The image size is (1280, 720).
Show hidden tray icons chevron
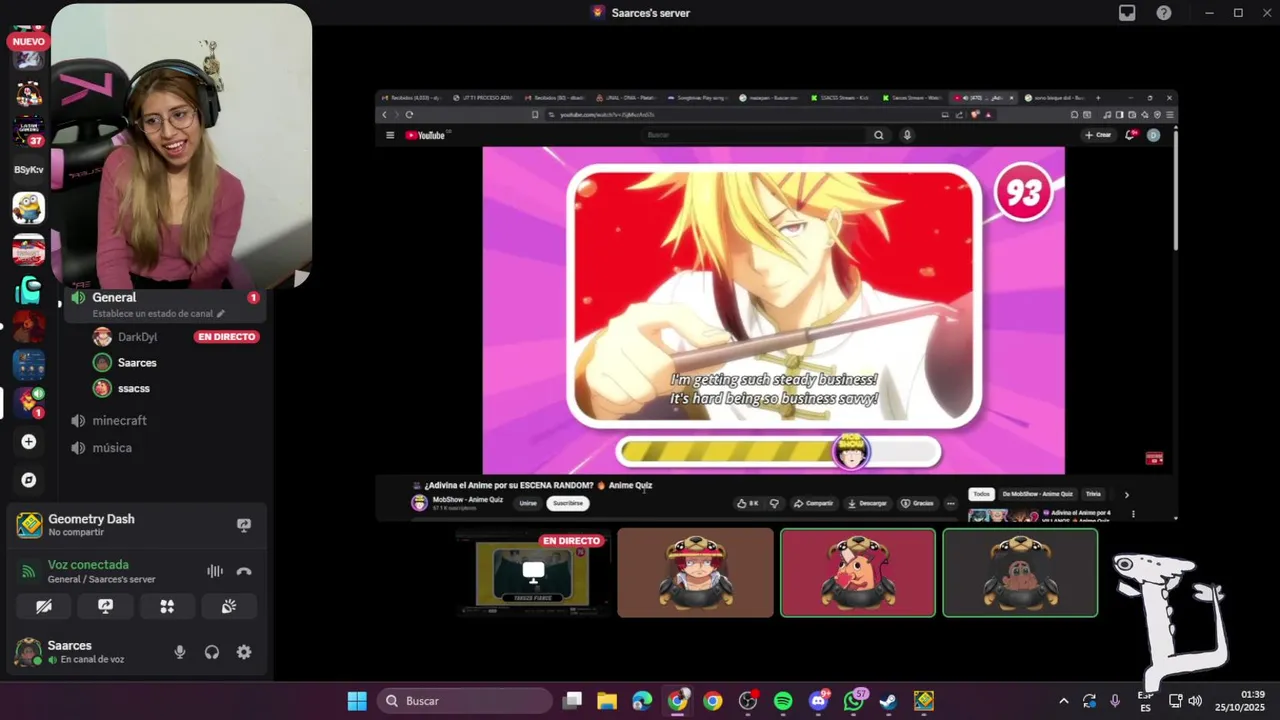(x=1063, y=701)
